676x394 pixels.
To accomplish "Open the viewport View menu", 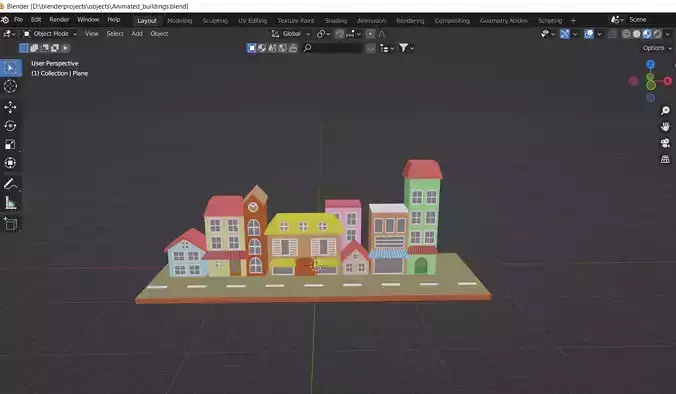I will pos(91,34).
